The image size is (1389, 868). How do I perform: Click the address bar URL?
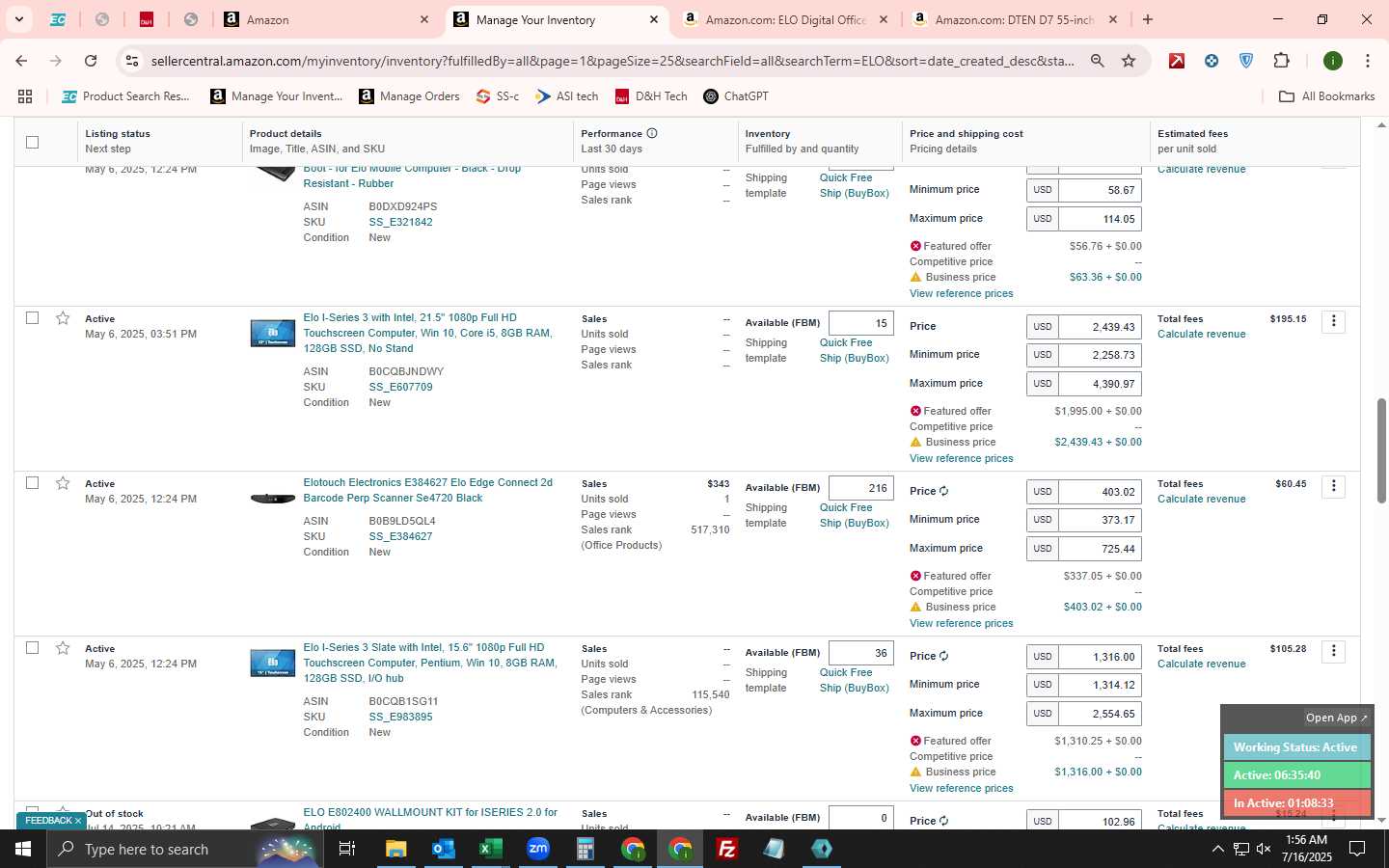[x=612, y=61]
